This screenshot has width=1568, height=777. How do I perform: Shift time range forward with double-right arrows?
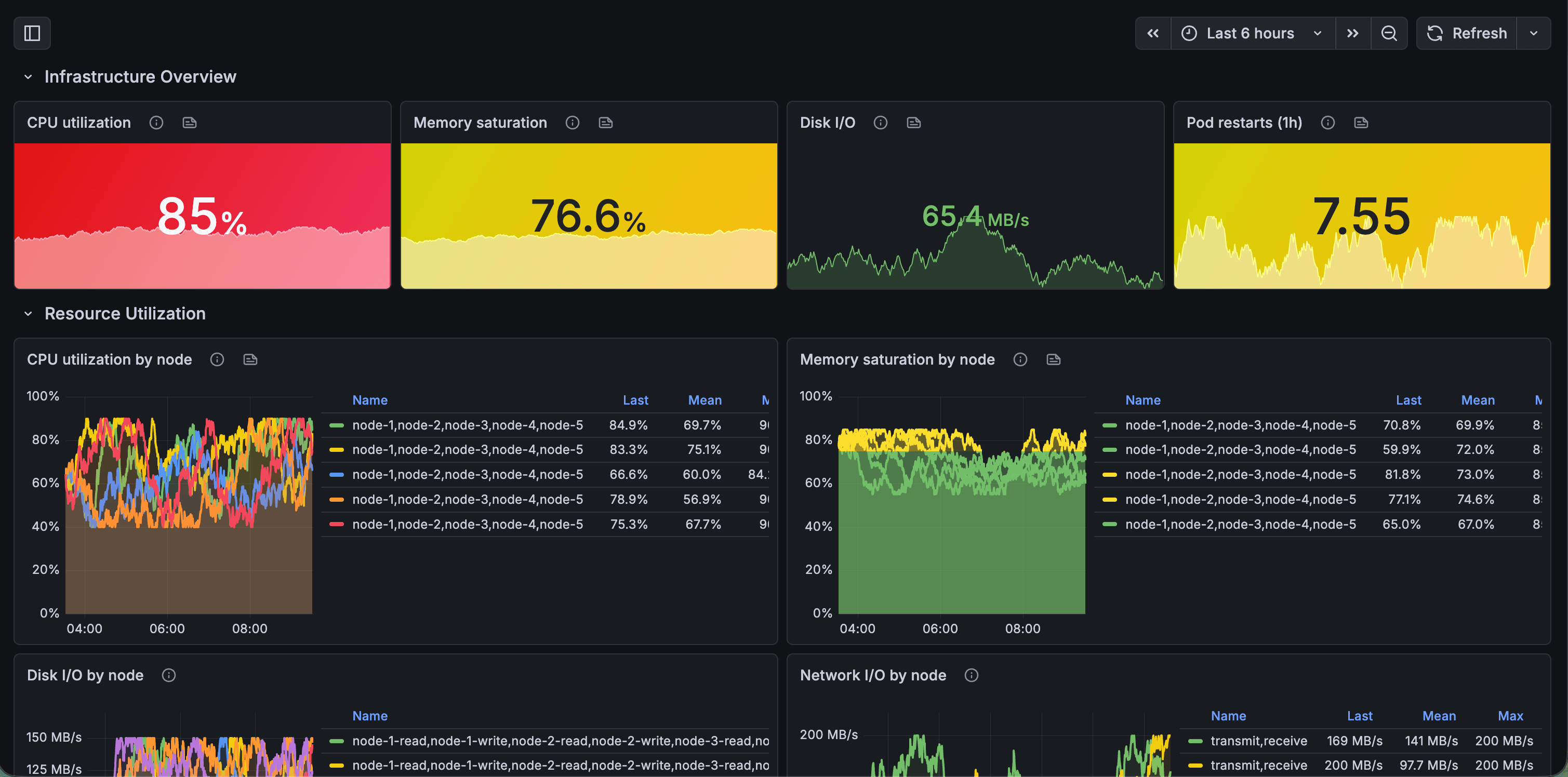coord(1352,33)
